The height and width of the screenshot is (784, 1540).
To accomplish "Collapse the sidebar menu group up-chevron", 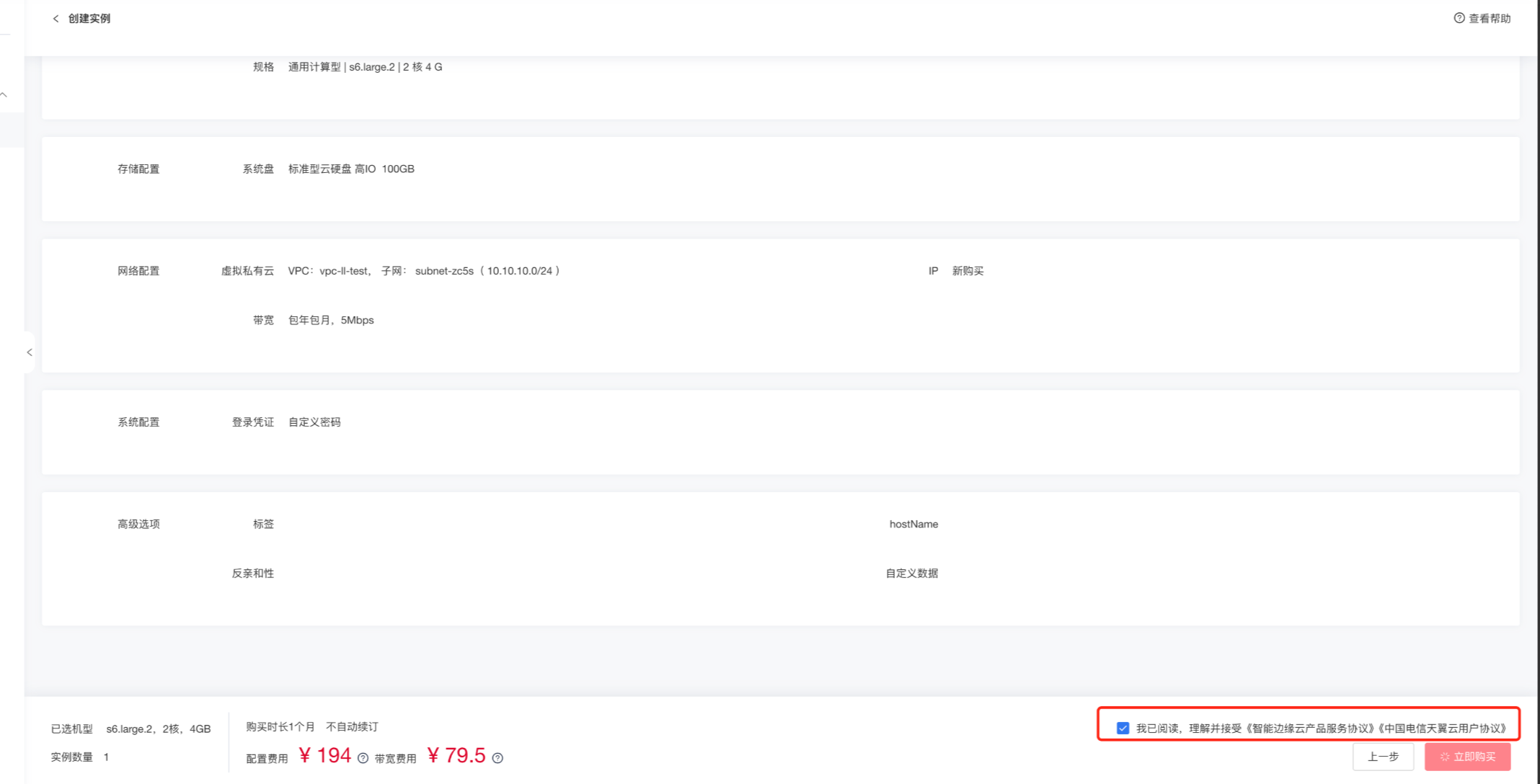I will pos(4,94).
